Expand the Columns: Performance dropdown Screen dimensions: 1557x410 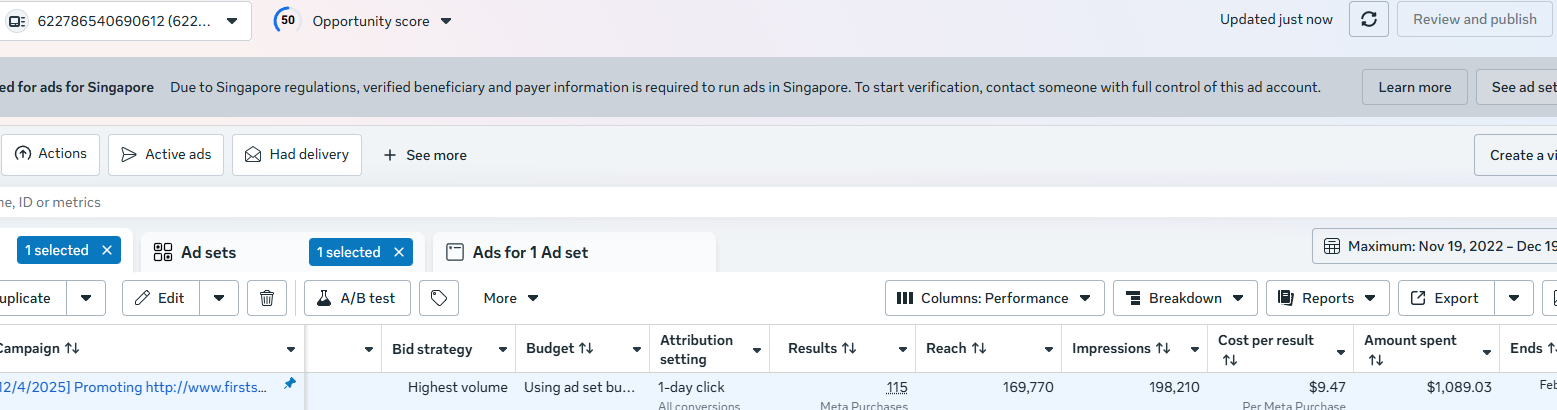pos(994,298)
